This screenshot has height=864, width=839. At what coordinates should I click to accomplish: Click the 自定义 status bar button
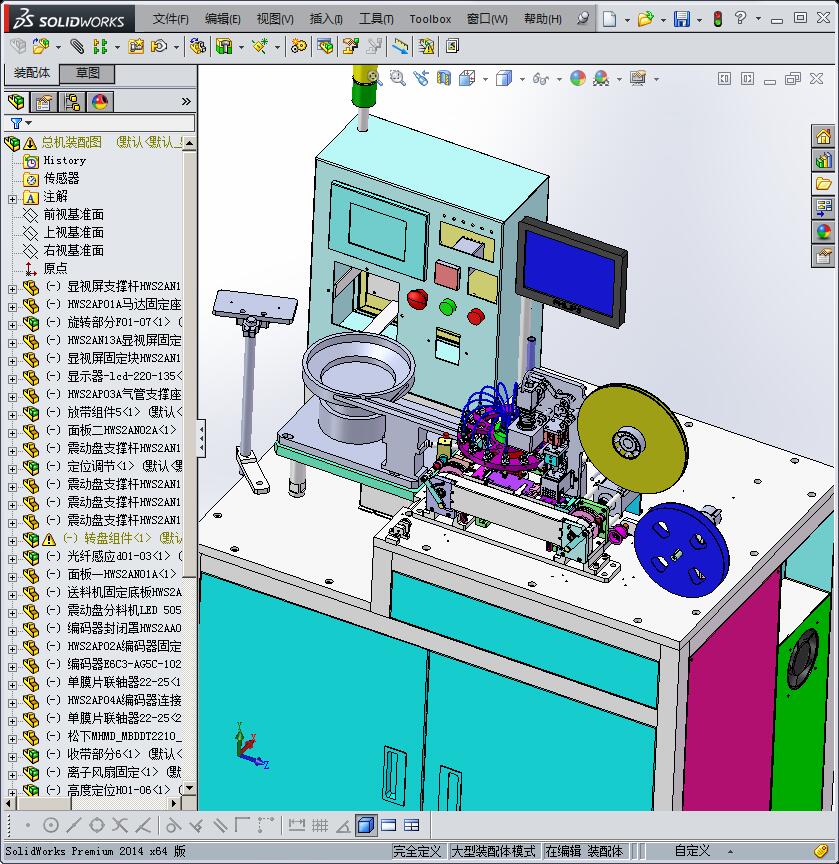point(692,851)
